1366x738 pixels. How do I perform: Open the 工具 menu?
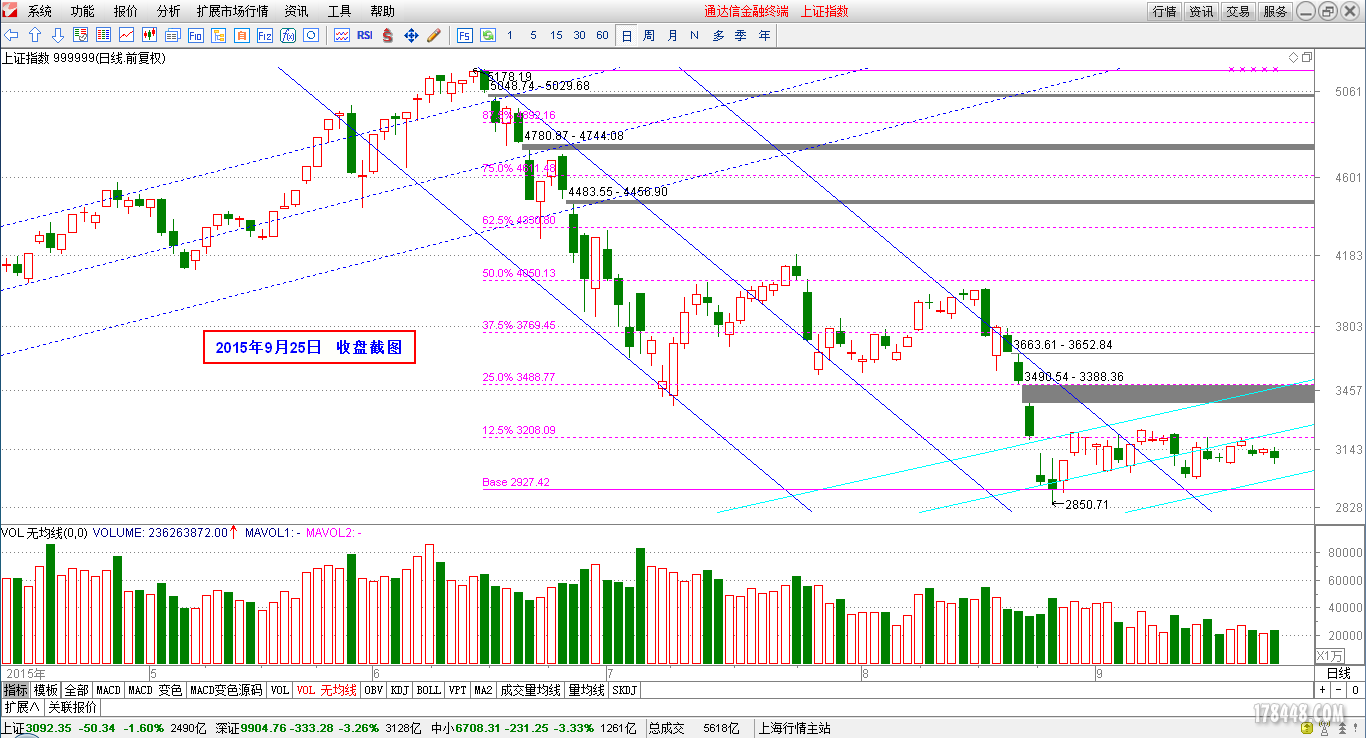point(339,11)
